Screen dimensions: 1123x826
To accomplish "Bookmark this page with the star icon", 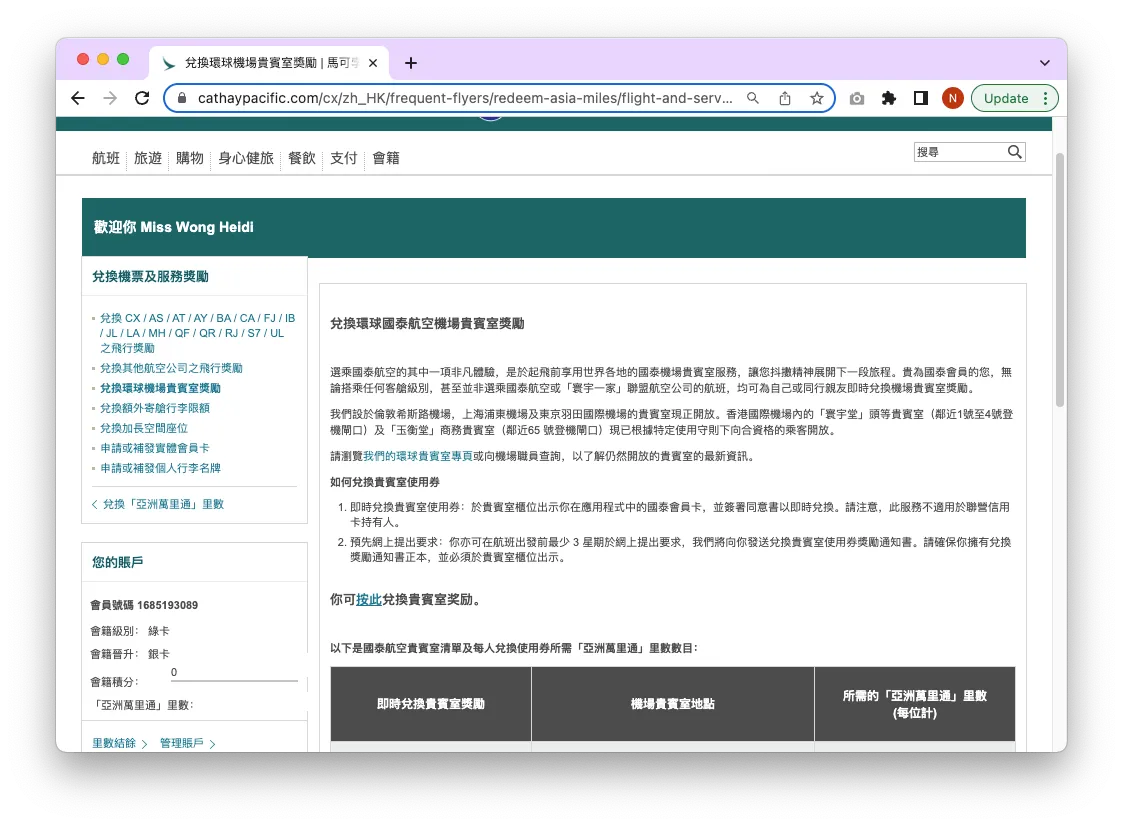I will tap(816, 98).
